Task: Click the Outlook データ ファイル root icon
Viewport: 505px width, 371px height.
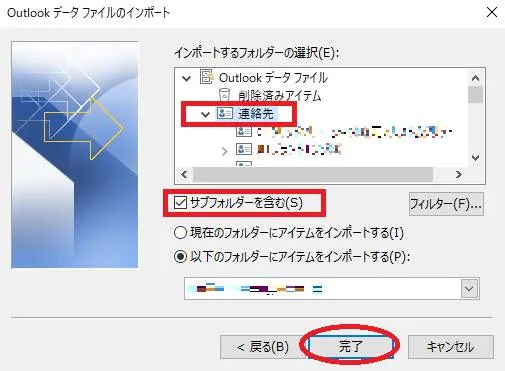Action: (207, 77)
